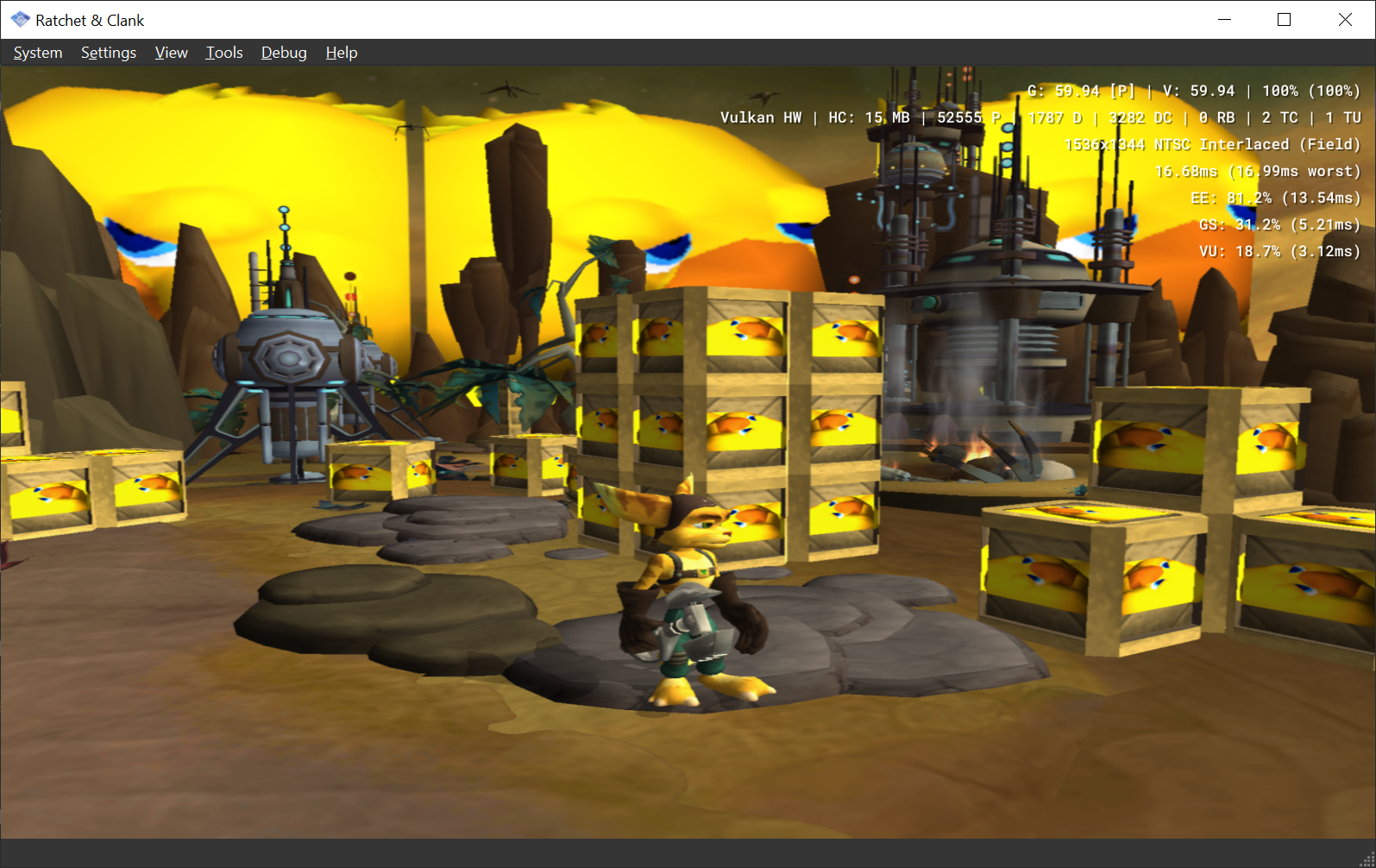Close the Ratchet & Clank window

[1344, 20]
